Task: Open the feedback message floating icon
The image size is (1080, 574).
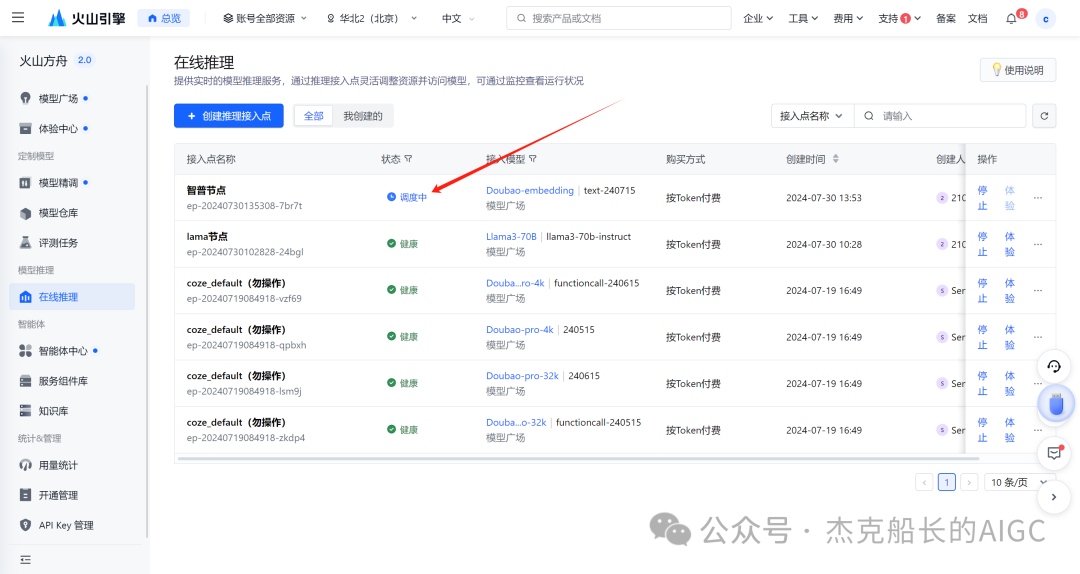Action: [x=1054, y=453]
